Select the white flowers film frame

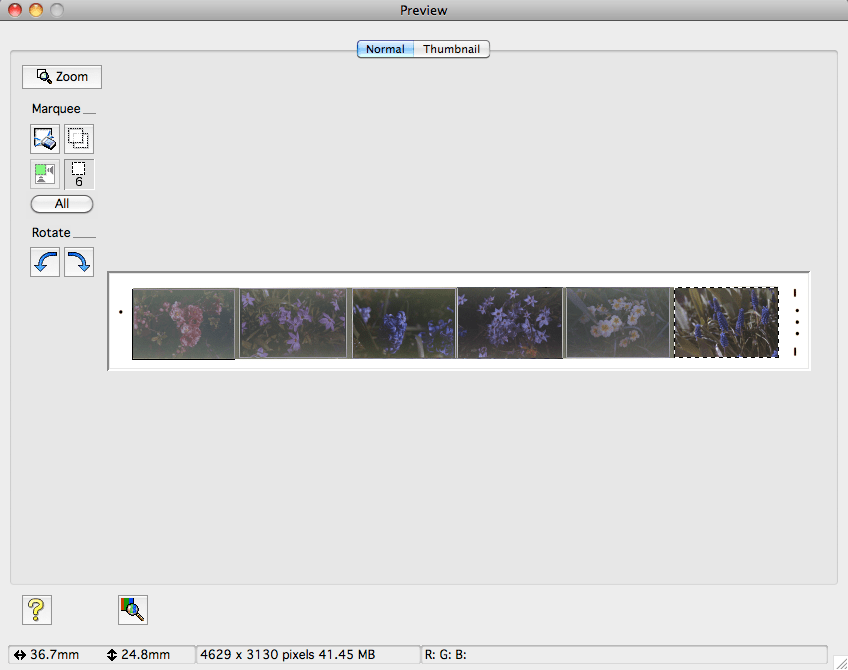(617, 324)
